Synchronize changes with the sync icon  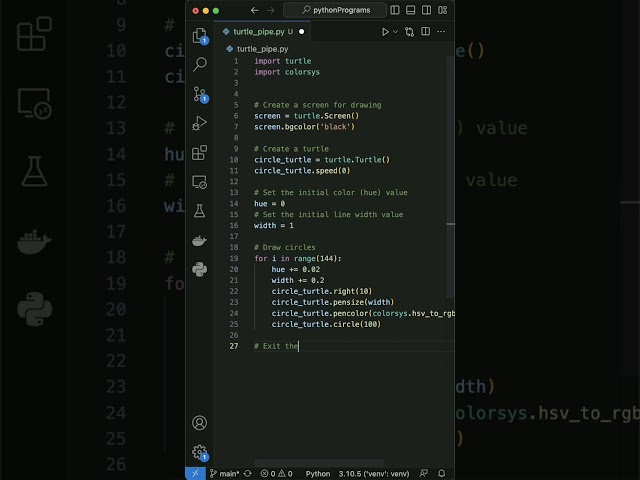click(247, 473)
